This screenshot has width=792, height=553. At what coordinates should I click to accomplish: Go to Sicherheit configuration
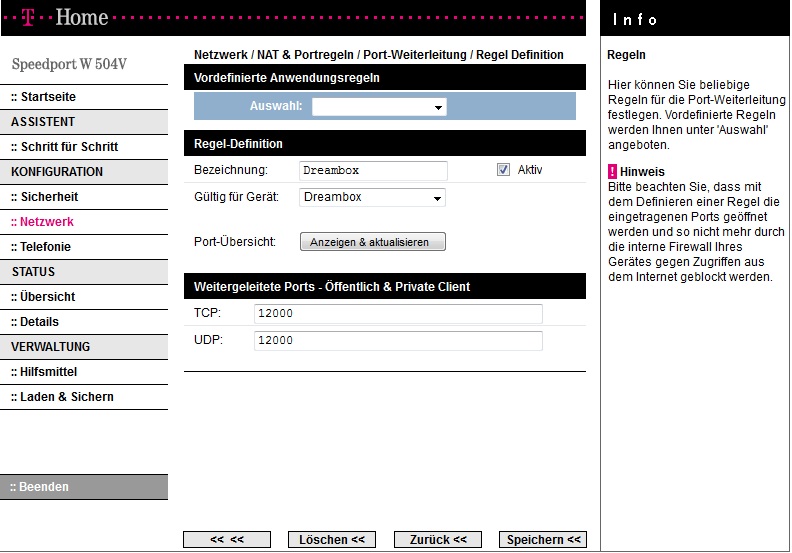point(44,197)
